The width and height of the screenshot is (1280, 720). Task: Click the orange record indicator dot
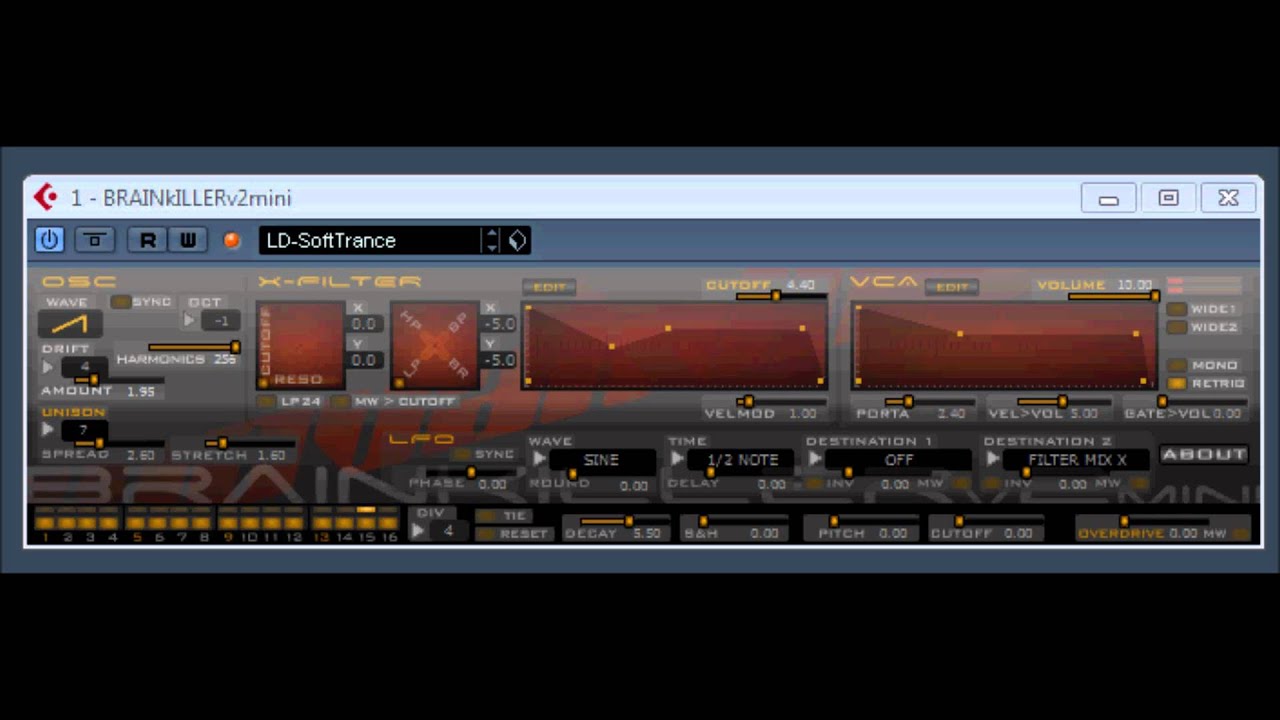[x=232, y=240]
